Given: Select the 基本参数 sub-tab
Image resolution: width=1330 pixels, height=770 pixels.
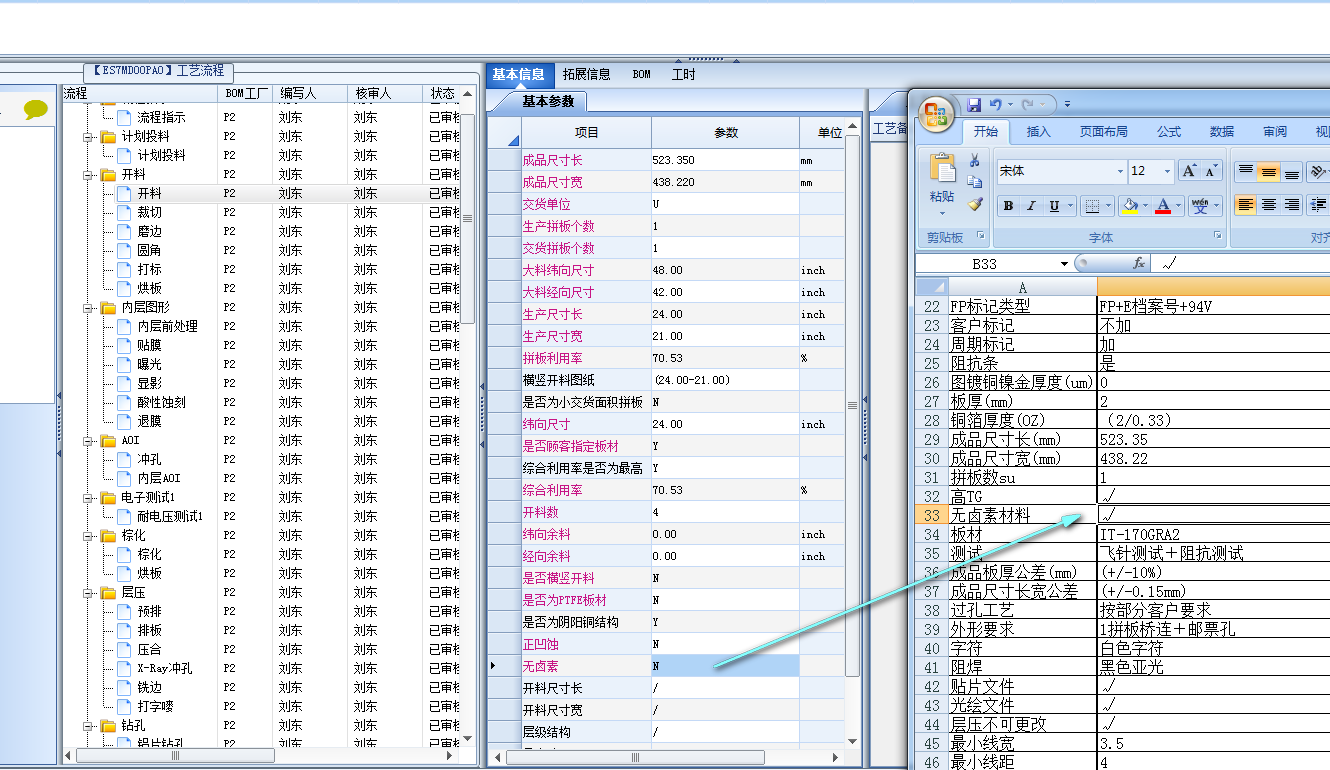Looking at the screenshot, I should click(x=548, y=101).
